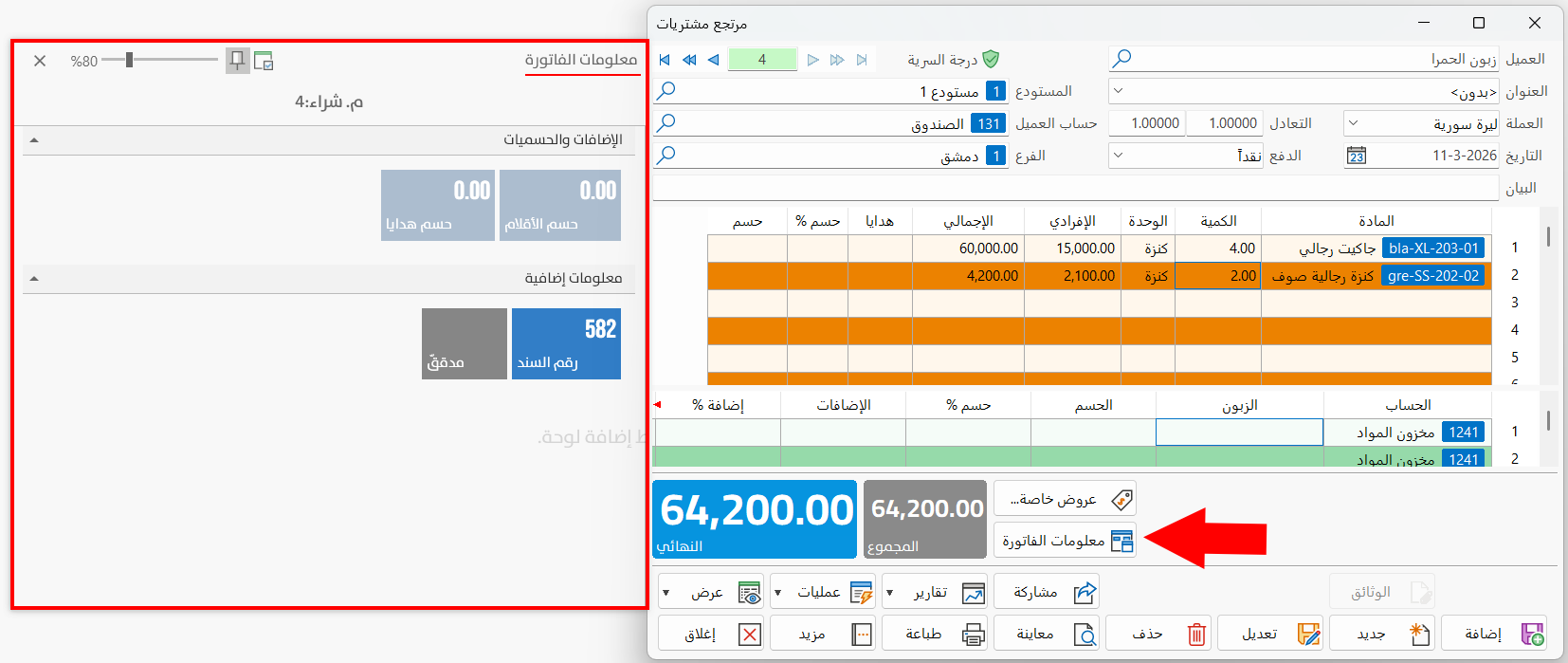The height and width of the screenshot is (663, 1568).
Task: Go to the last record arrow
Action: tap(862, 60)
